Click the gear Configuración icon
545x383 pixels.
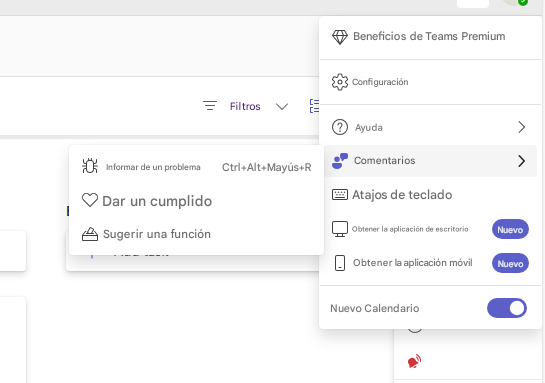click(340, 82)
